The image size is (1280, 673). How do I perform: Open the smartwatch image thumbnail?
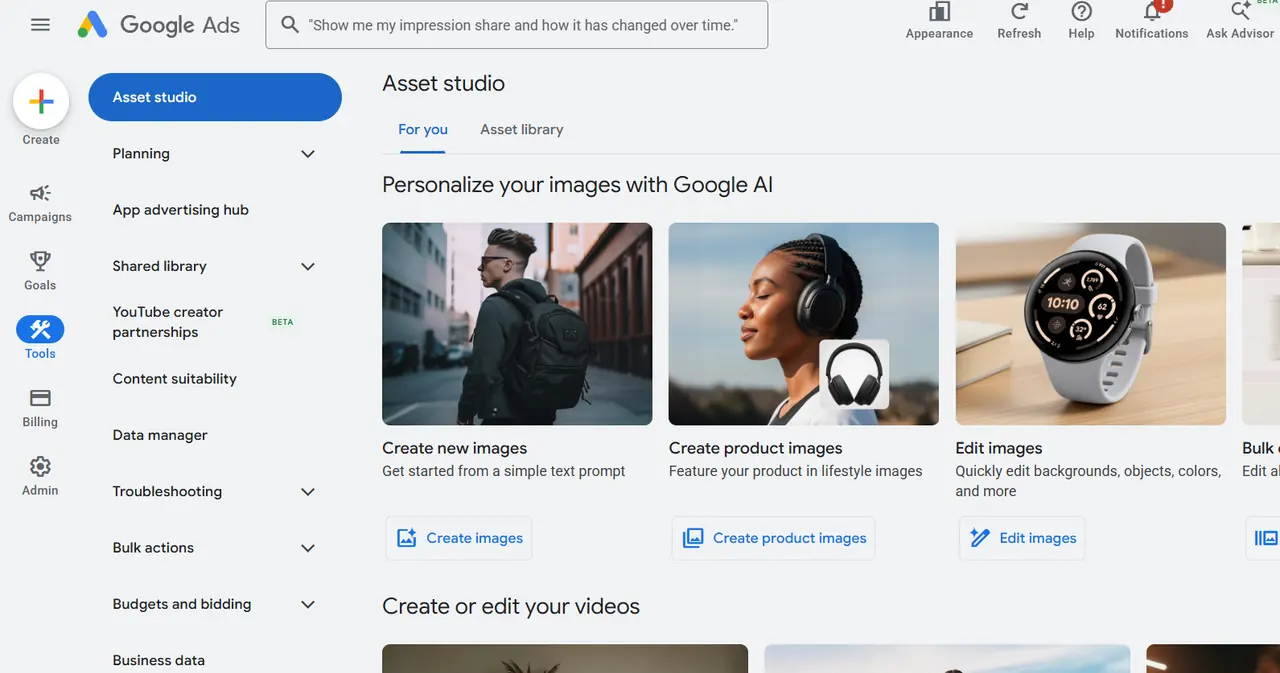[x=1091, y=324]
